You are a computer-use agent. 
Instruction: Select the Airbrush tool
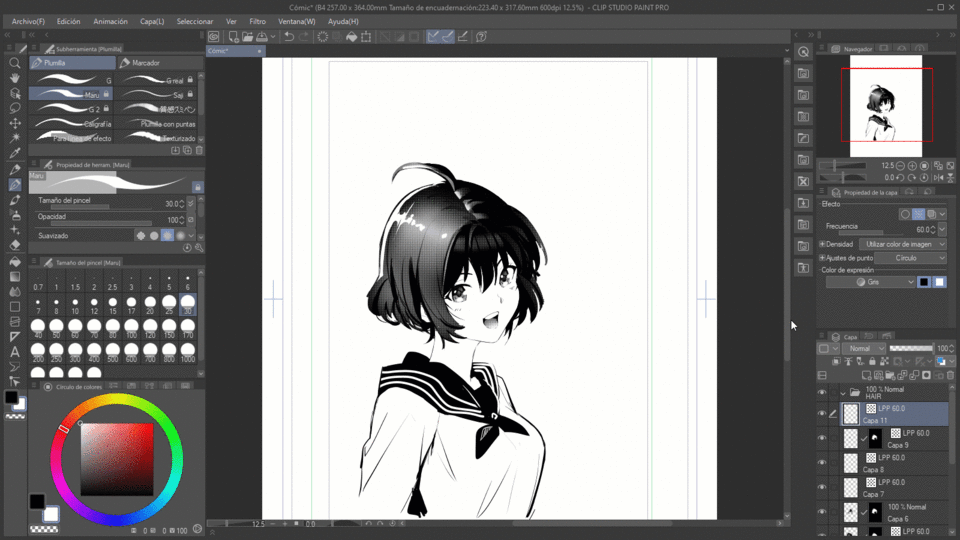15,215
